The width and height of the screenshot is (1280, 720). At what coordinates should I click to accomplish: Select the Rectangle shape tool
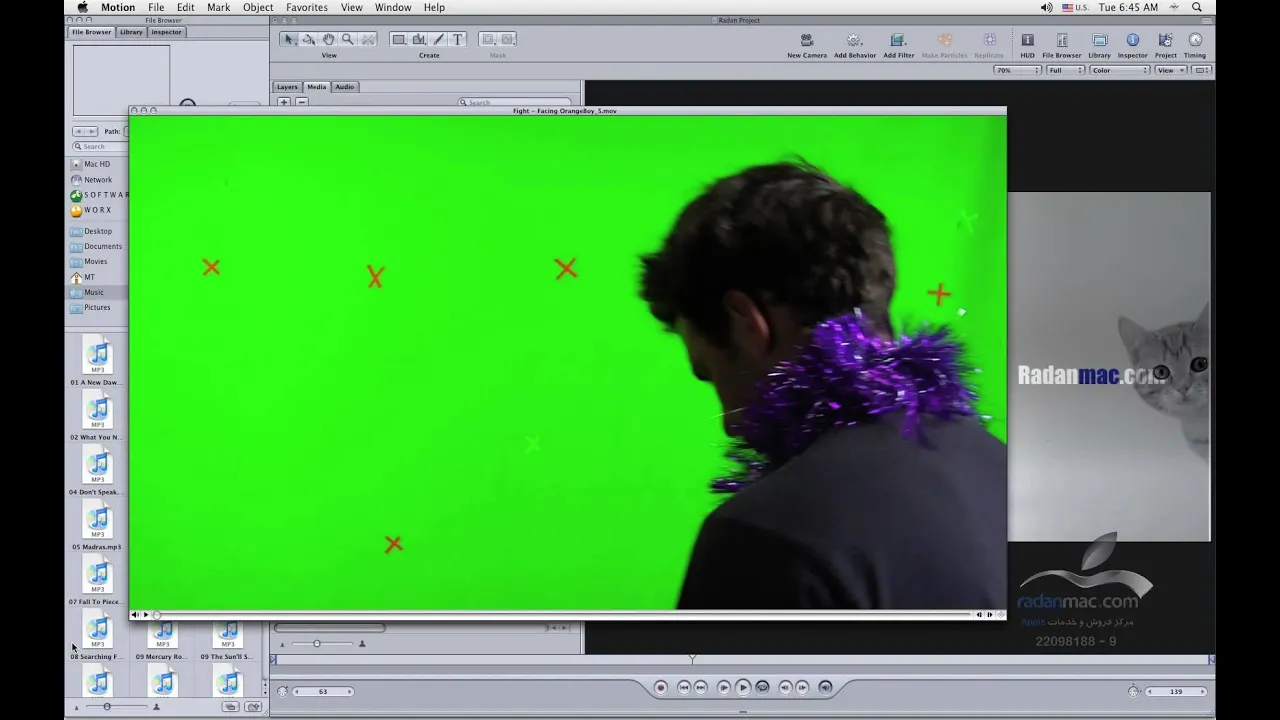coord(398,40)
